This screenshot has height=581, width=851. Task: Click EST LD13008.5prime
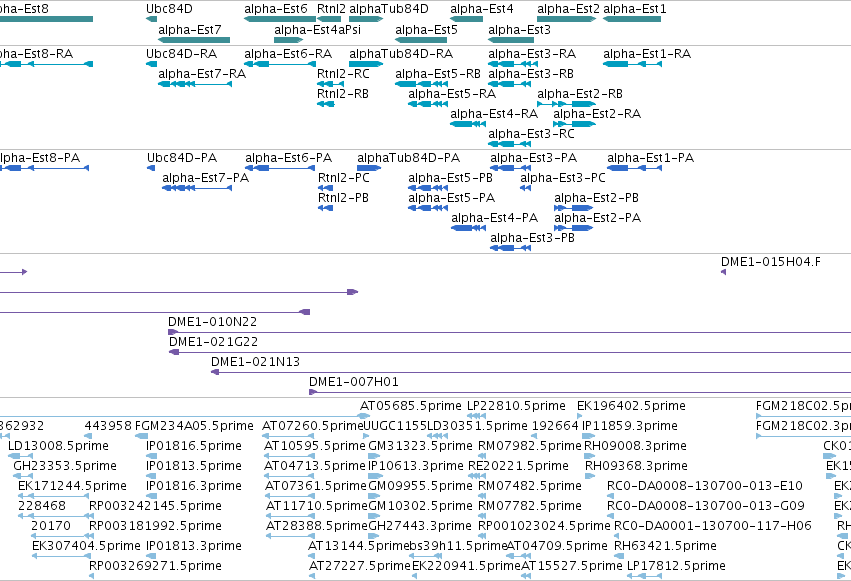pyautogui.click(x=58, y=446)
